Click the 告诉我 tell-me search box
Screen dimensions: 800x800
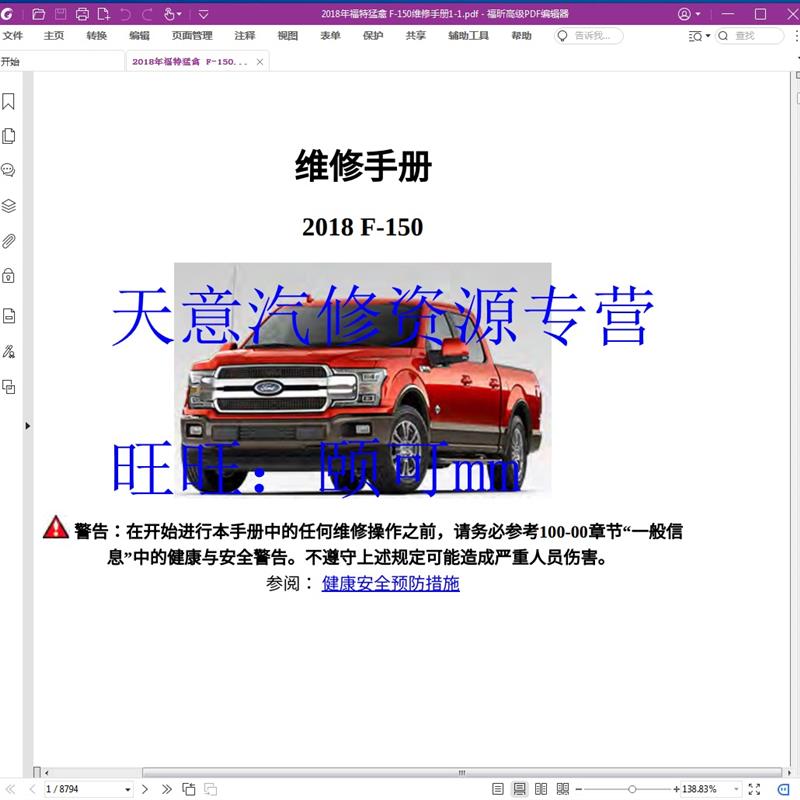click(x=589, y=36)
